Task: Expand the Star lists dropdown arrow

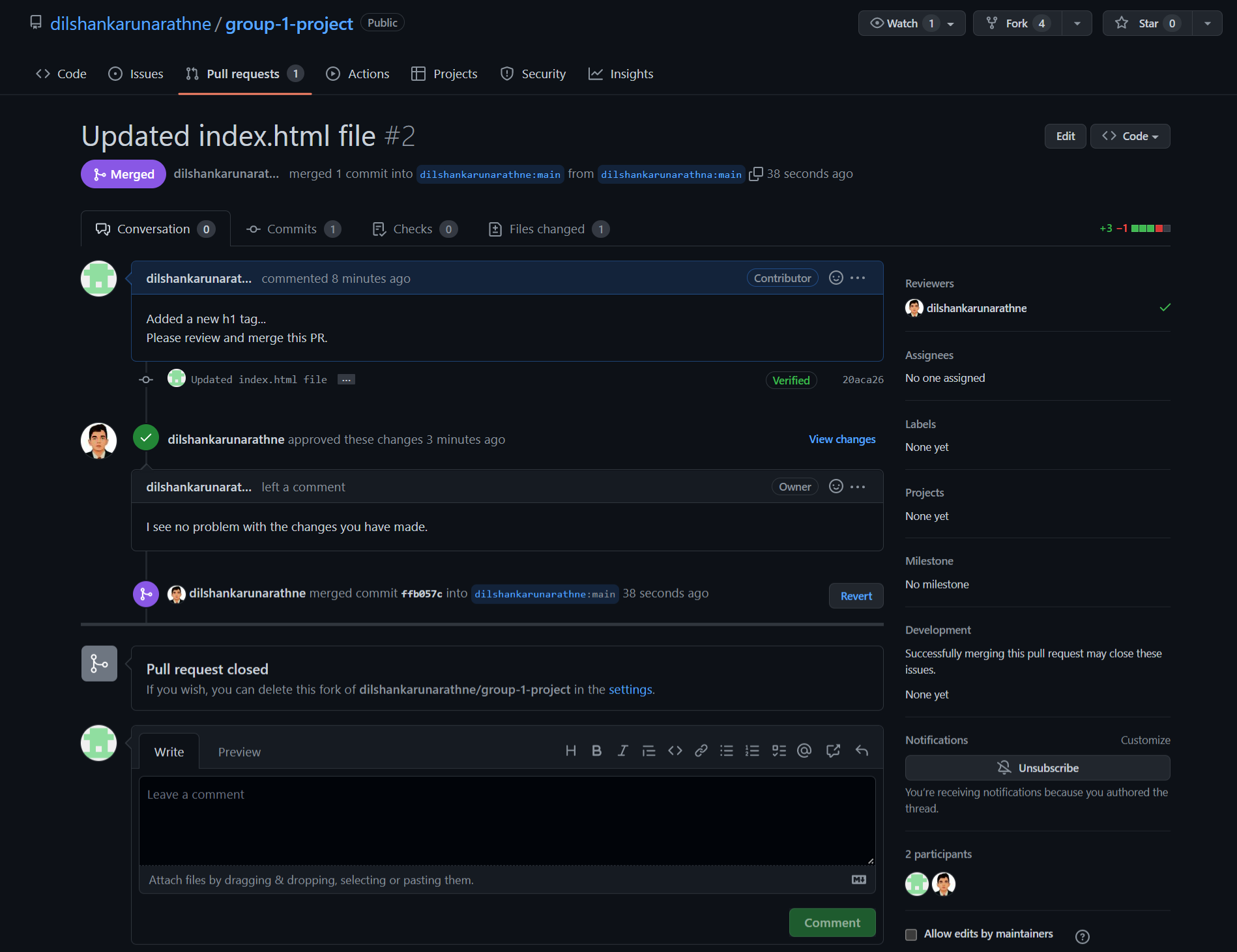Action: coord(1208,23)
